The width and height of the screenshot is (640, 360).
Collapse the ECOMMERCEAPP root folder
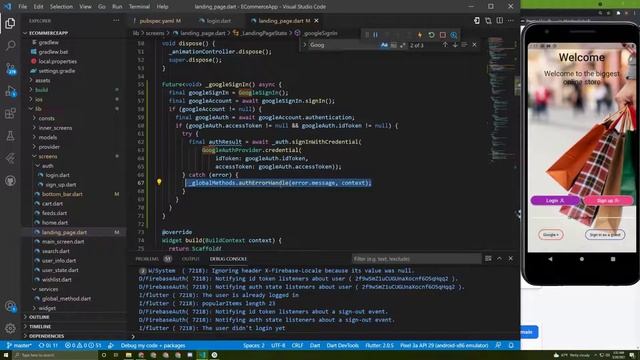48,33
